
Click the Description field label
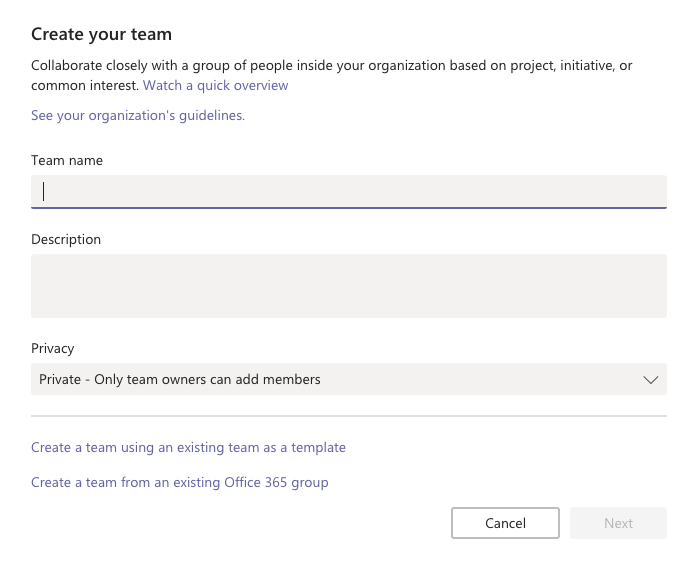coord(66,240)
